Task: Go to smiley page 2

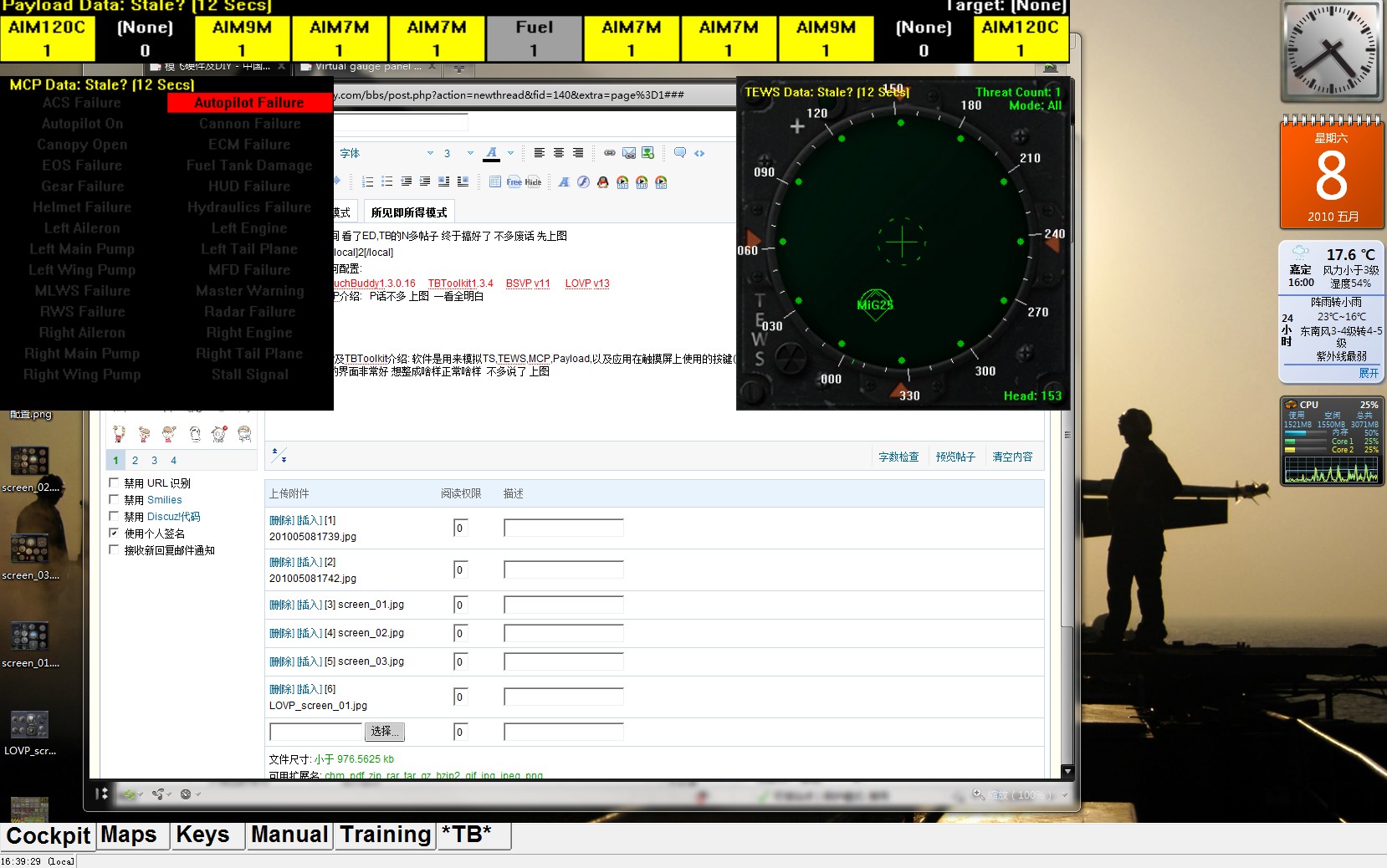Action: tap(135, 460)
